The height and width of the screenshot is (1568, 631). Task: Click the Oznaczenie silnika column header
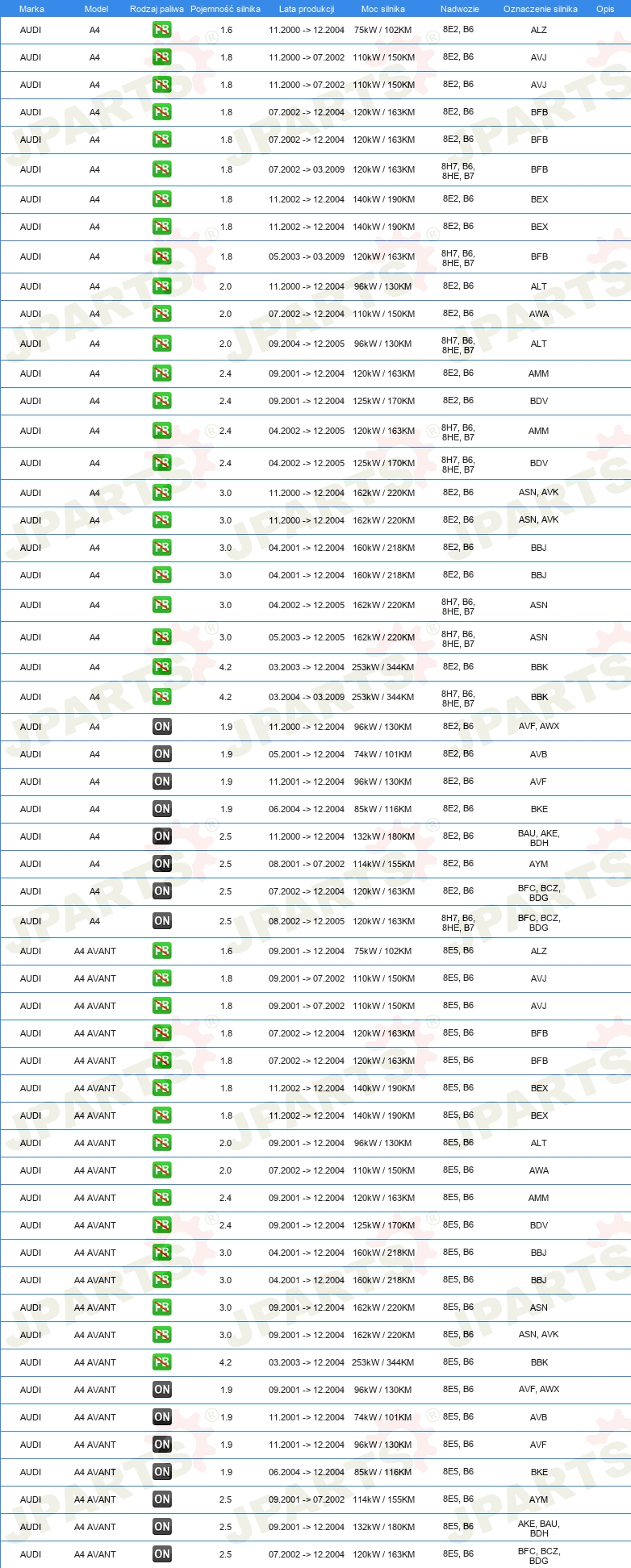[x=541, y=9]
